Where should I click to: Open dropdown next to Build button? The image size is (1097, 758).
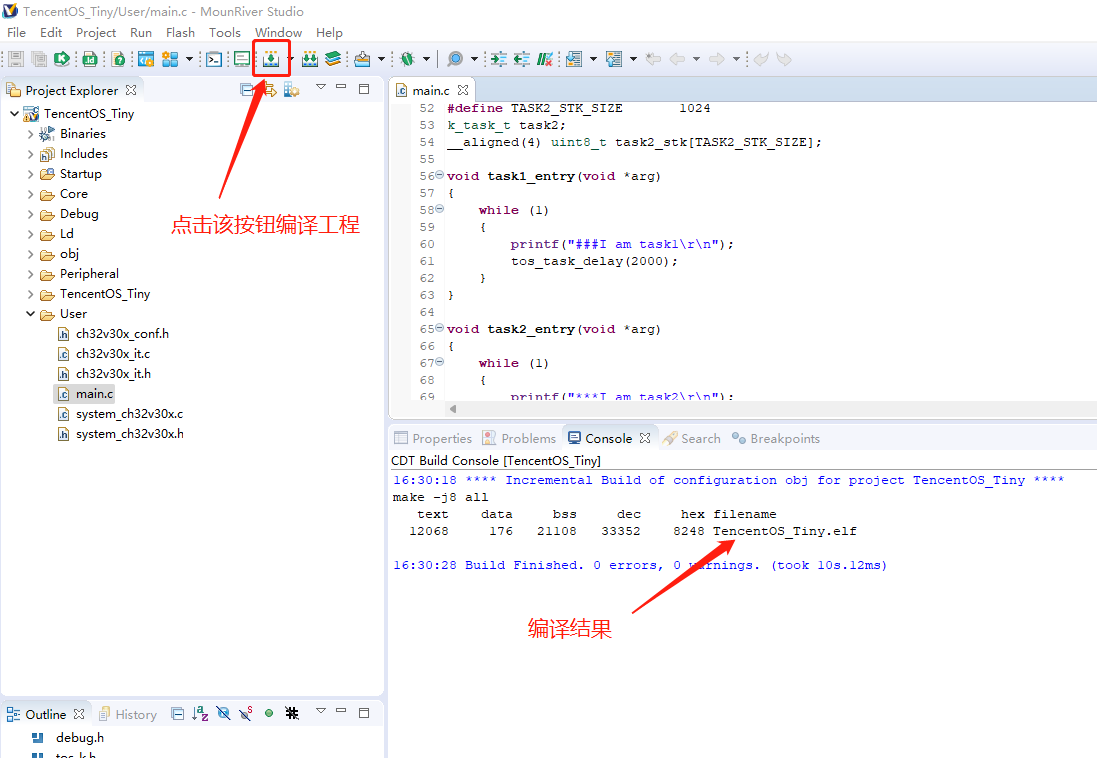290,59
